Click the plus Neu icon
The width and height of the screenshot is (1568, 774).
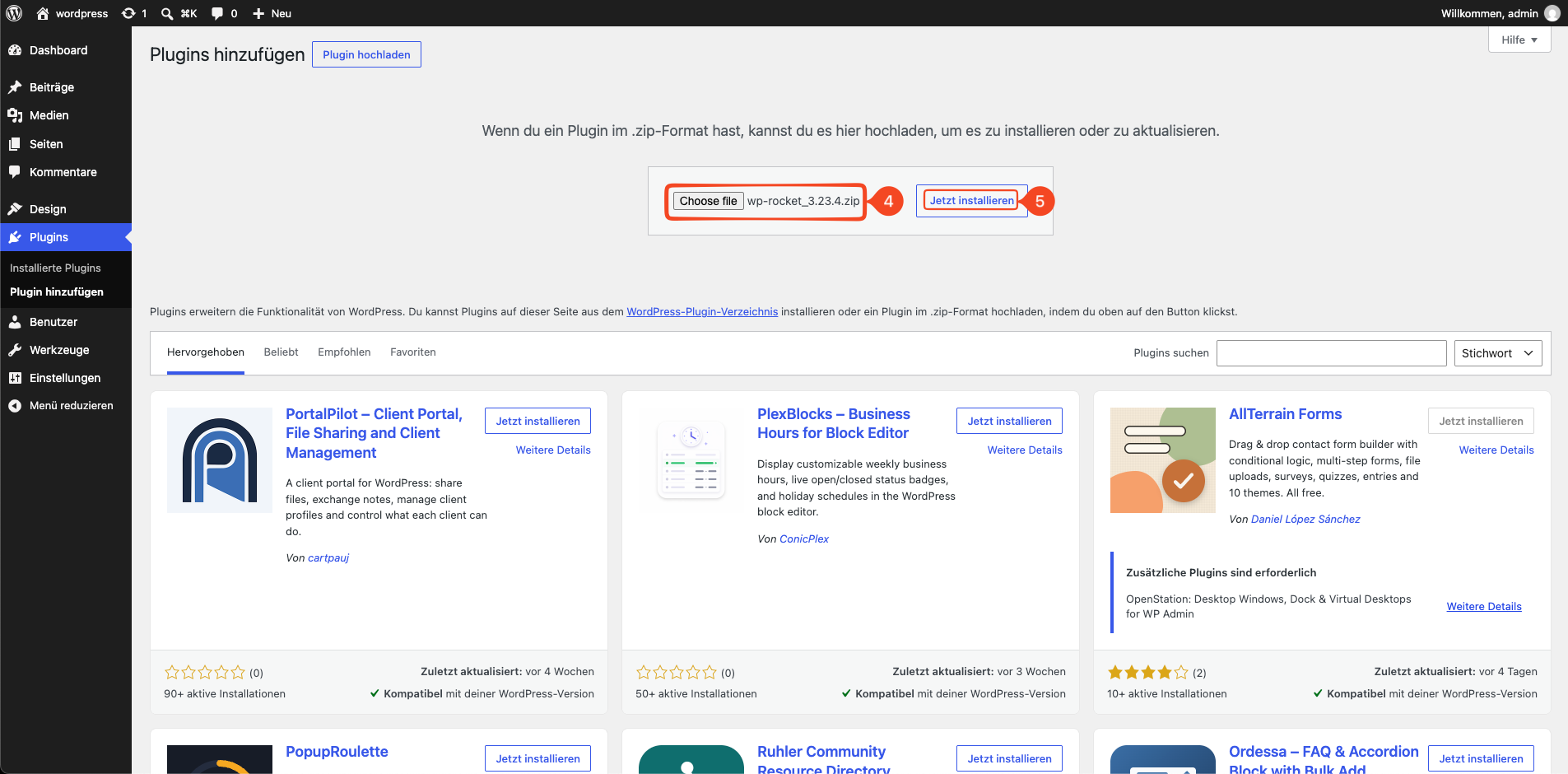click(258, 13)
